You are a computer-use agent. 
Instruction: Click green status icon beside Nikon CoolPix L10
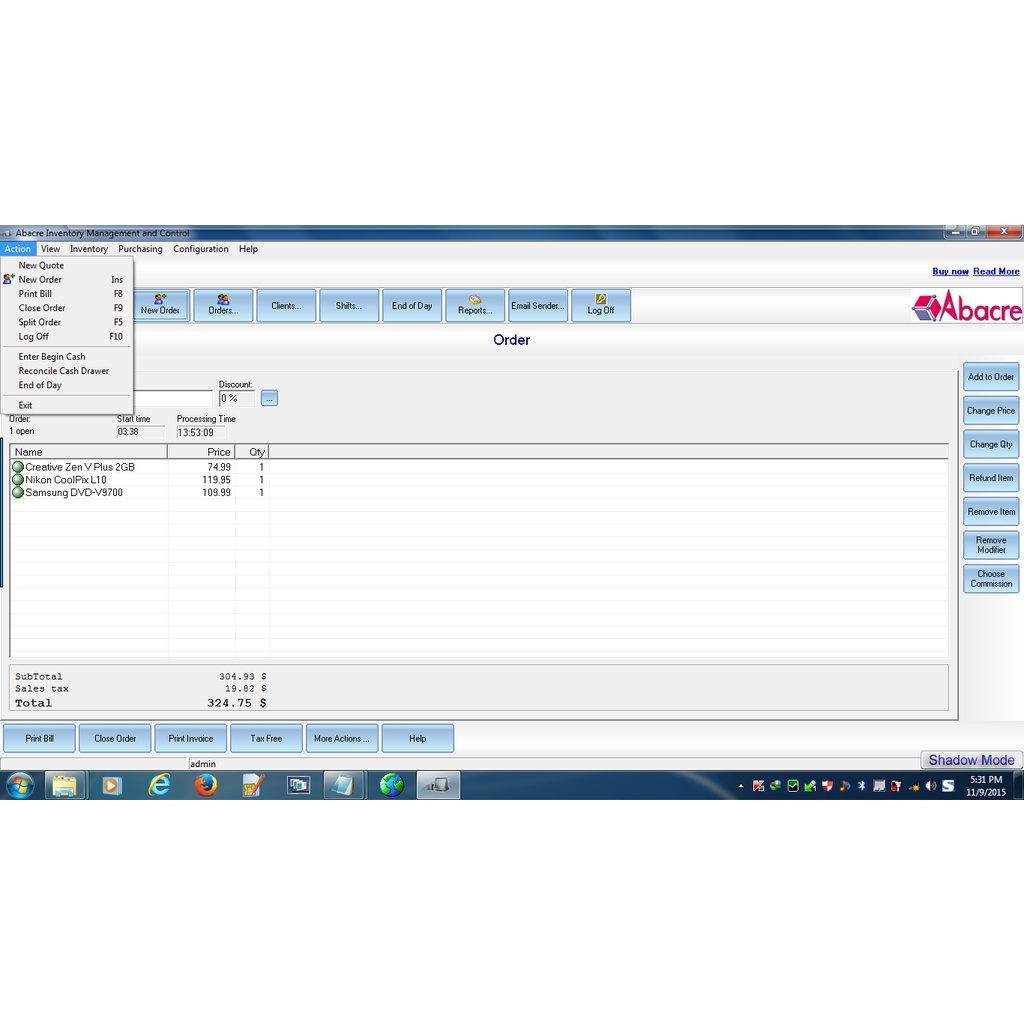(x=18, y=479)
